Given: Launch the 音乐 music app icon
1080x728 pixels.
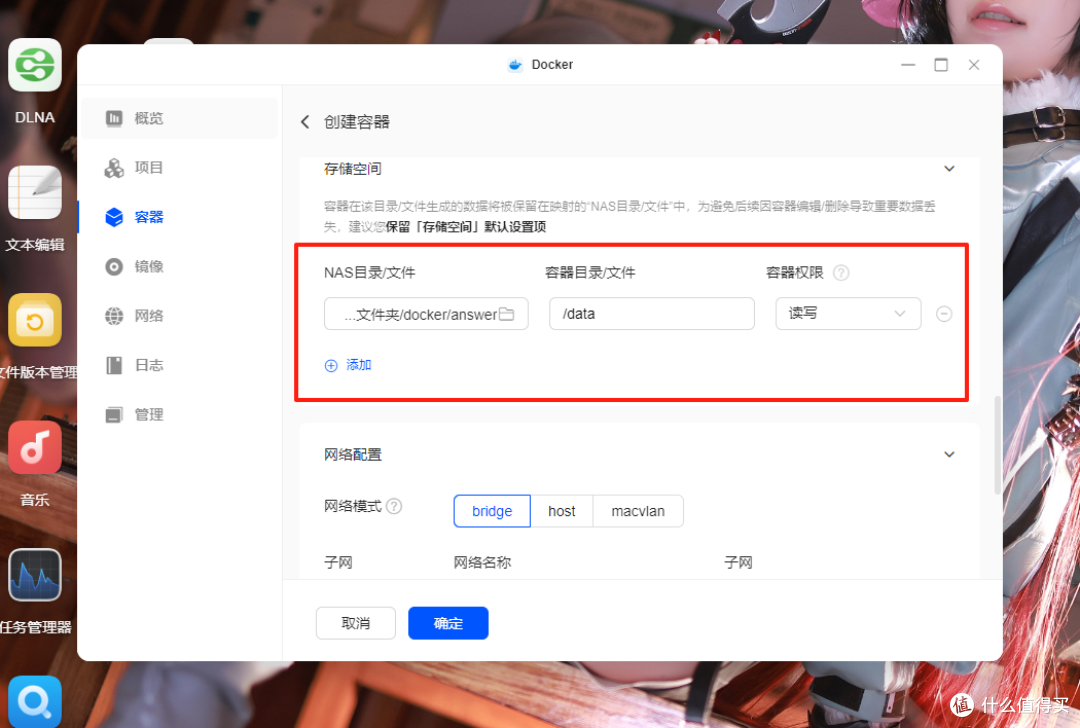Looking at the screenshot, I should (34, 448).
